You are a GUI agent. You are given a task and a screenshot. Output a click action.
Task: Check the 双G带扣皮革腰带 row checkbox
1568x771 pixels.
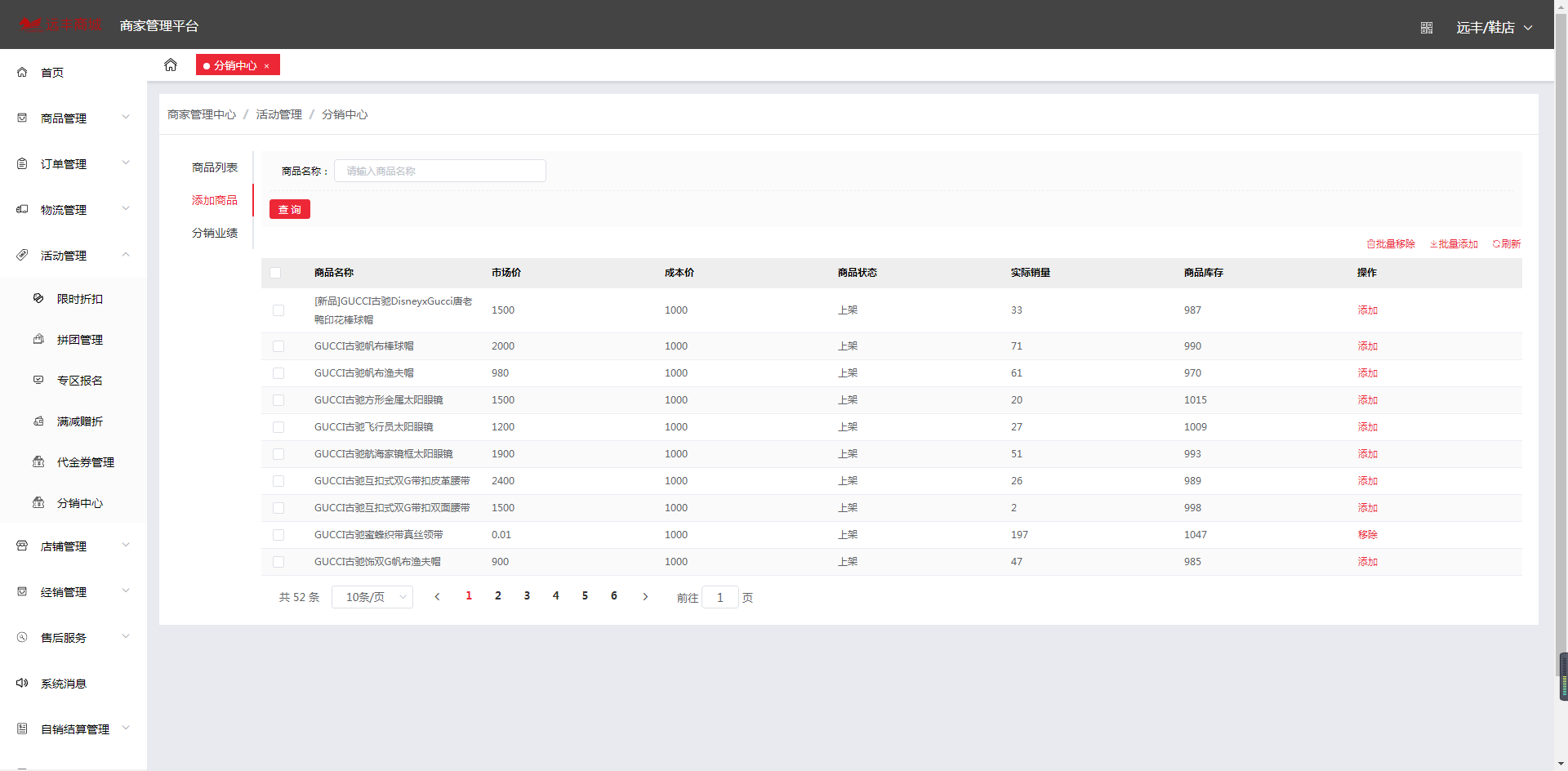(x=278, y=481)
